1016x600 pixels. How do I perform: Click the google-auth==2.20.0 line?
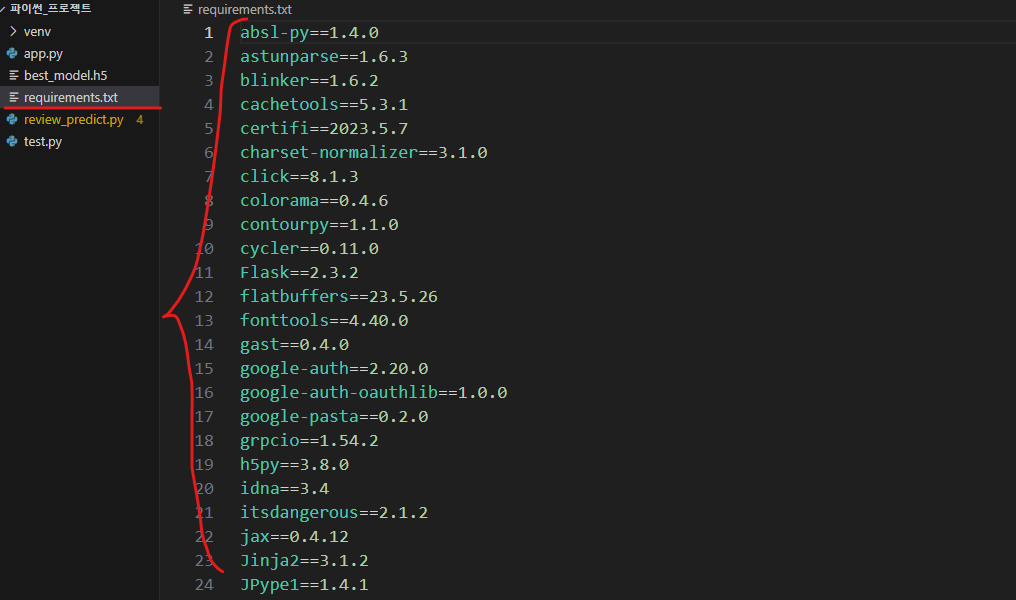[334, 368]
